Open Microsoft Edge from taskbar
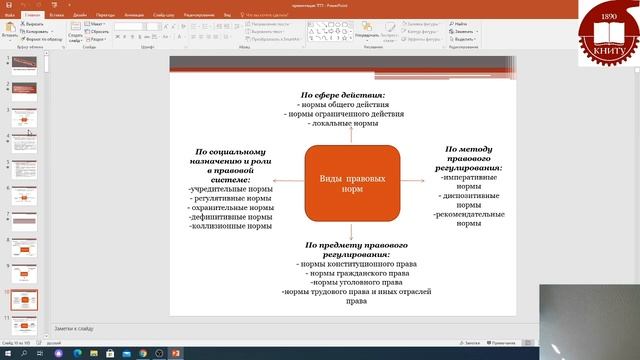Image resolution: width=640 pixels, height=360 pixels. click(x=77, y=353)
